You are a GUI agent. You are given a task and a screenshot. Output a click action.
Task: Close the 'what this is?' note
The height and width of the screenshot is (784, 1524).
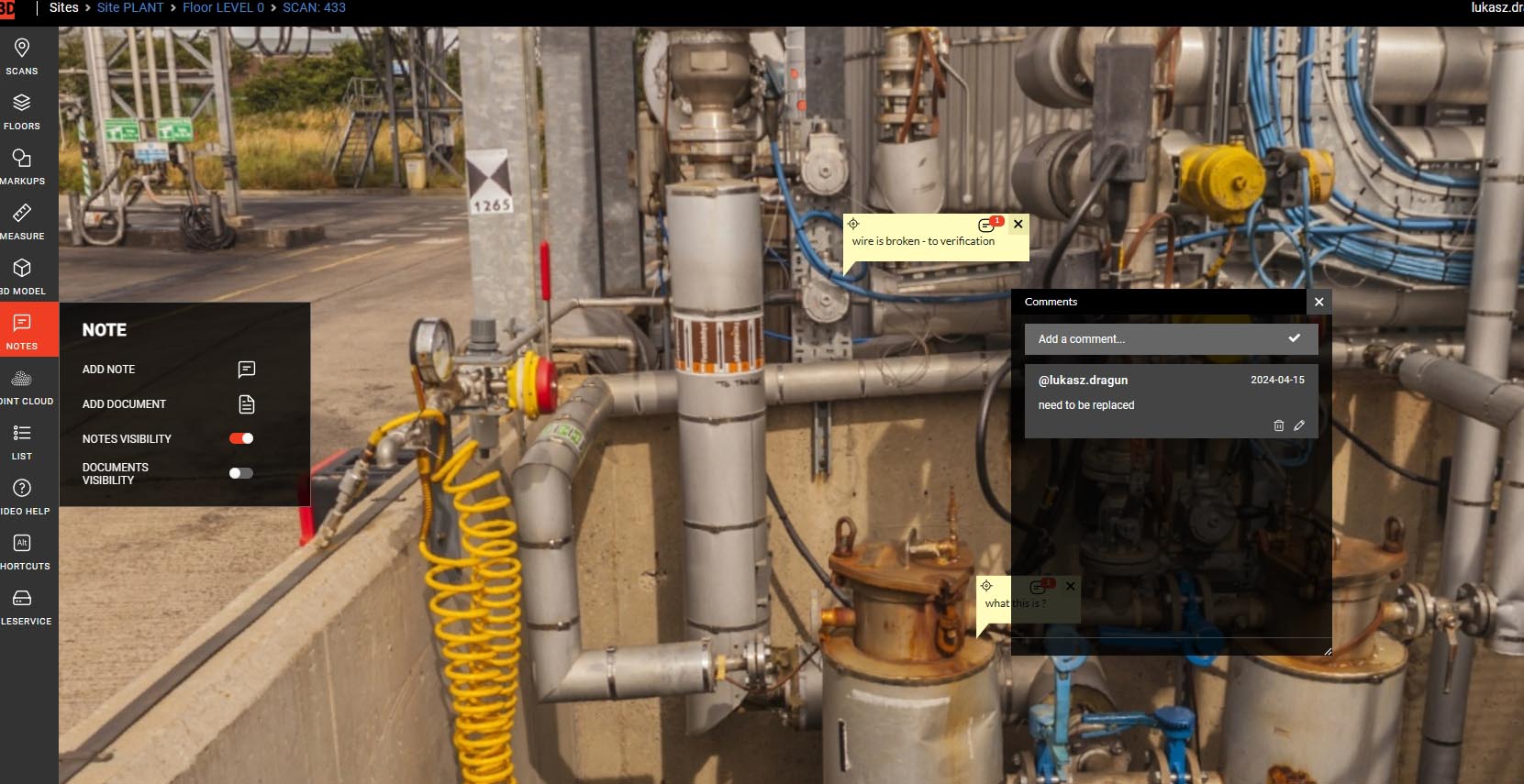click(1070, 586)
